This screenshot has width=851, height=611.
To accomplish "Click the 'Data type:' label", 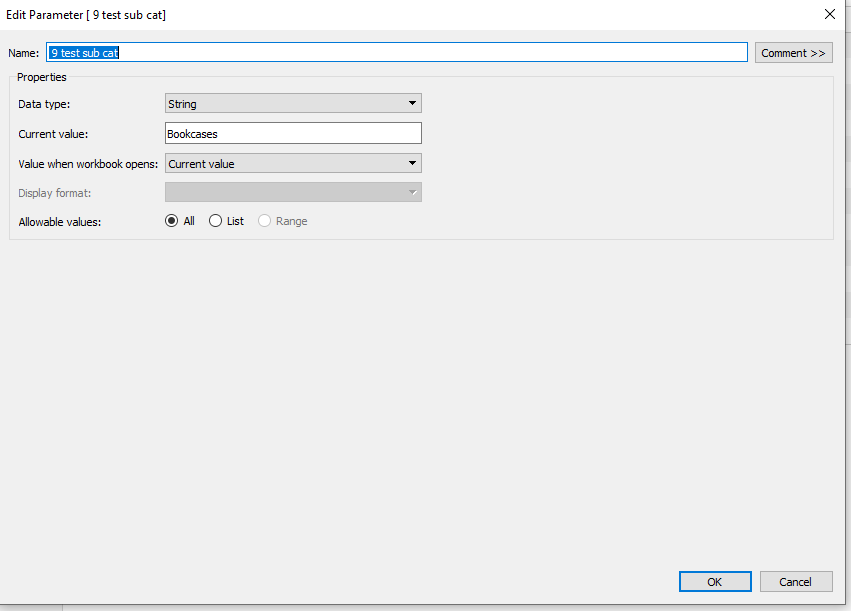I will [x=44, y=104].
